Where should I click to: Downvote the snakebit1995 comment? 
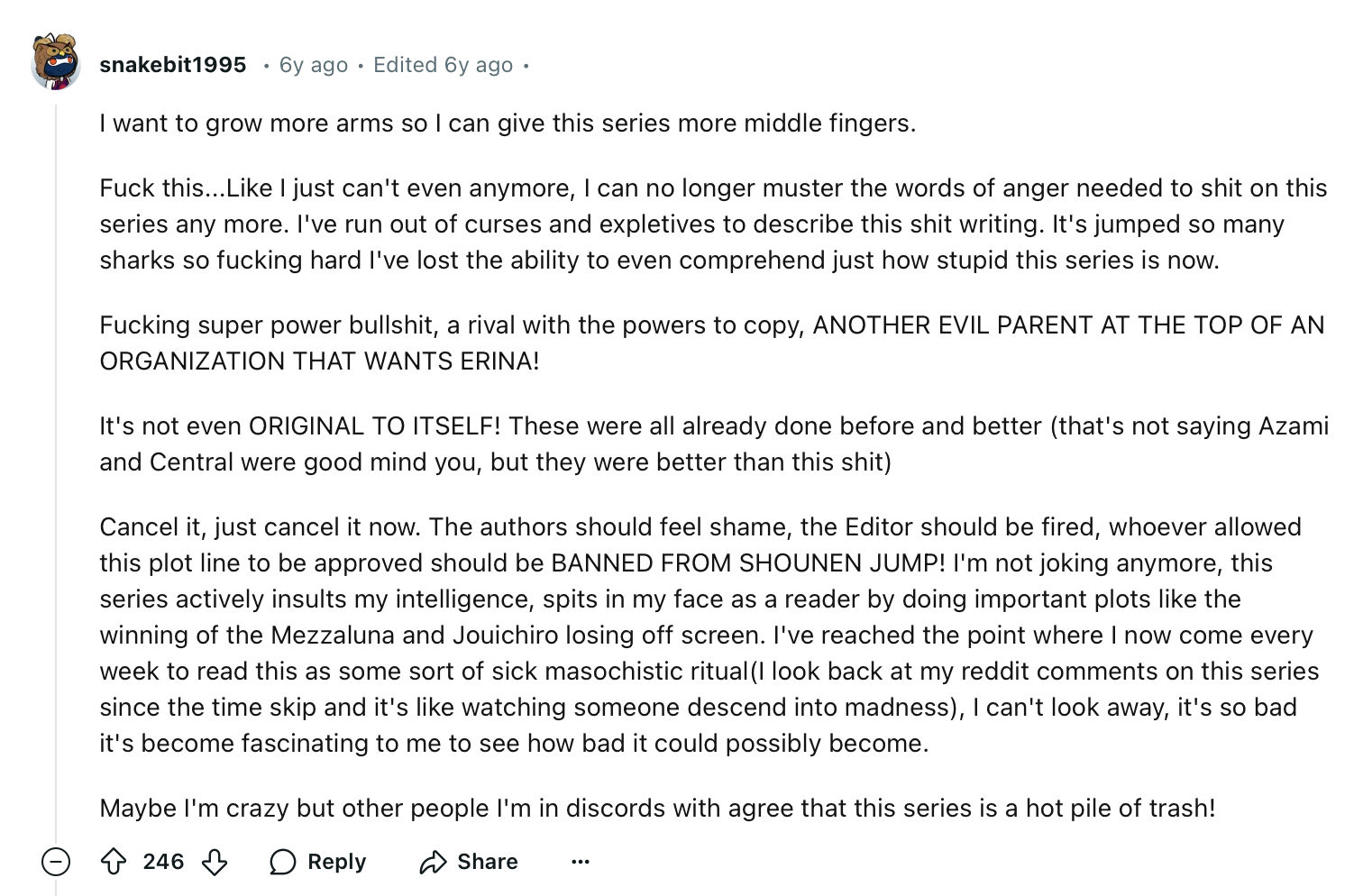point(215,863)
